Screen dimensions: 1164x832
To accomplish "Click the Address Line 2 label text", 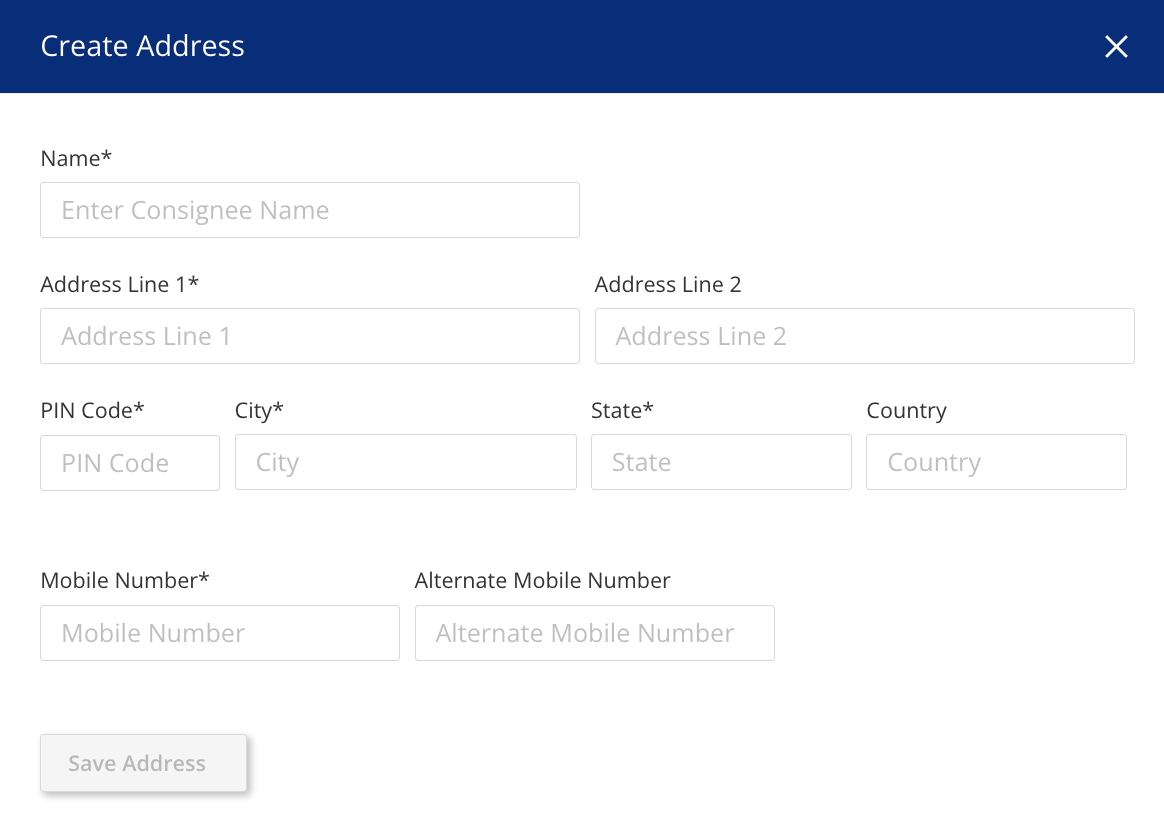I will click(668, 284).
